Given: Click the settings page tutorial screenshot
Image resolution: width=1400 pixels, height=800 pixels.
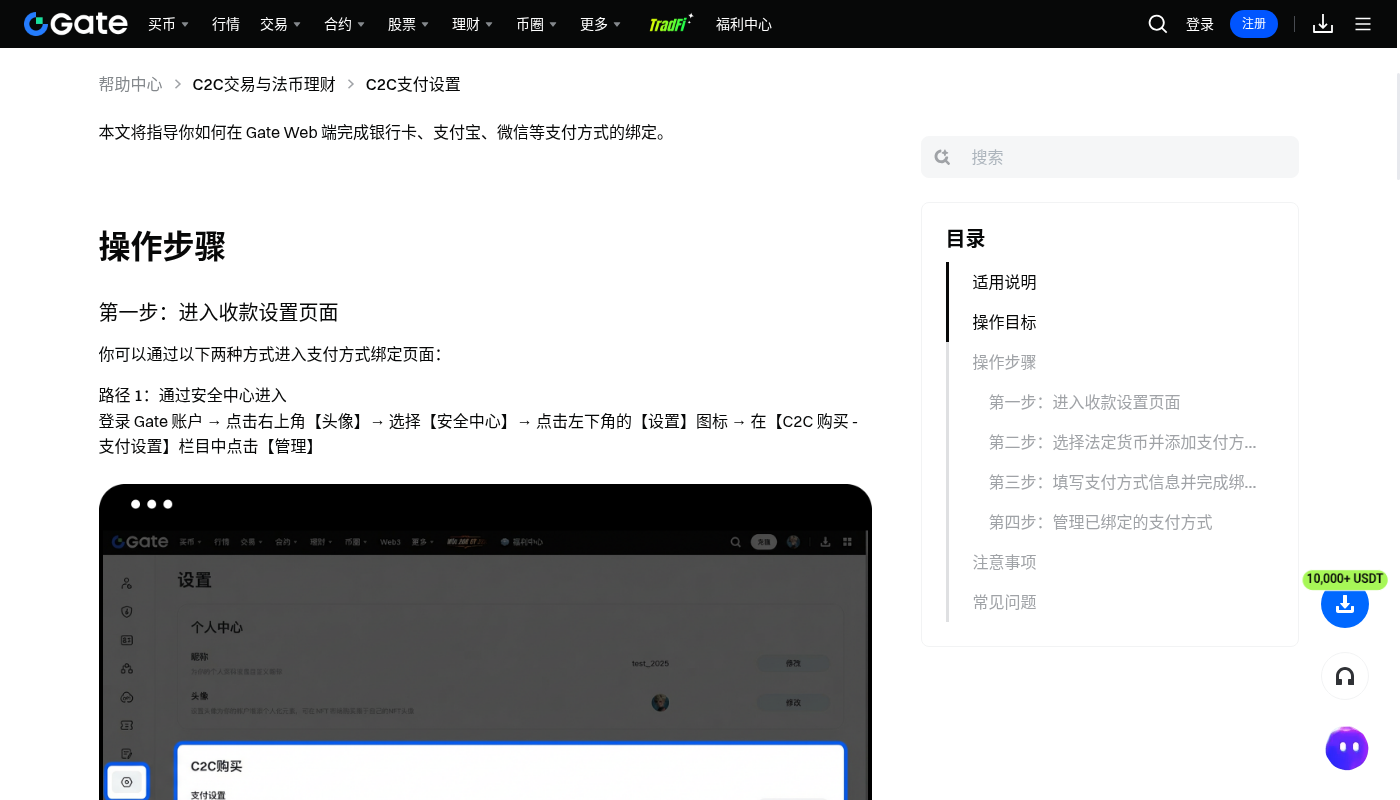Looking at the screenshot, I should coord(485,642).
